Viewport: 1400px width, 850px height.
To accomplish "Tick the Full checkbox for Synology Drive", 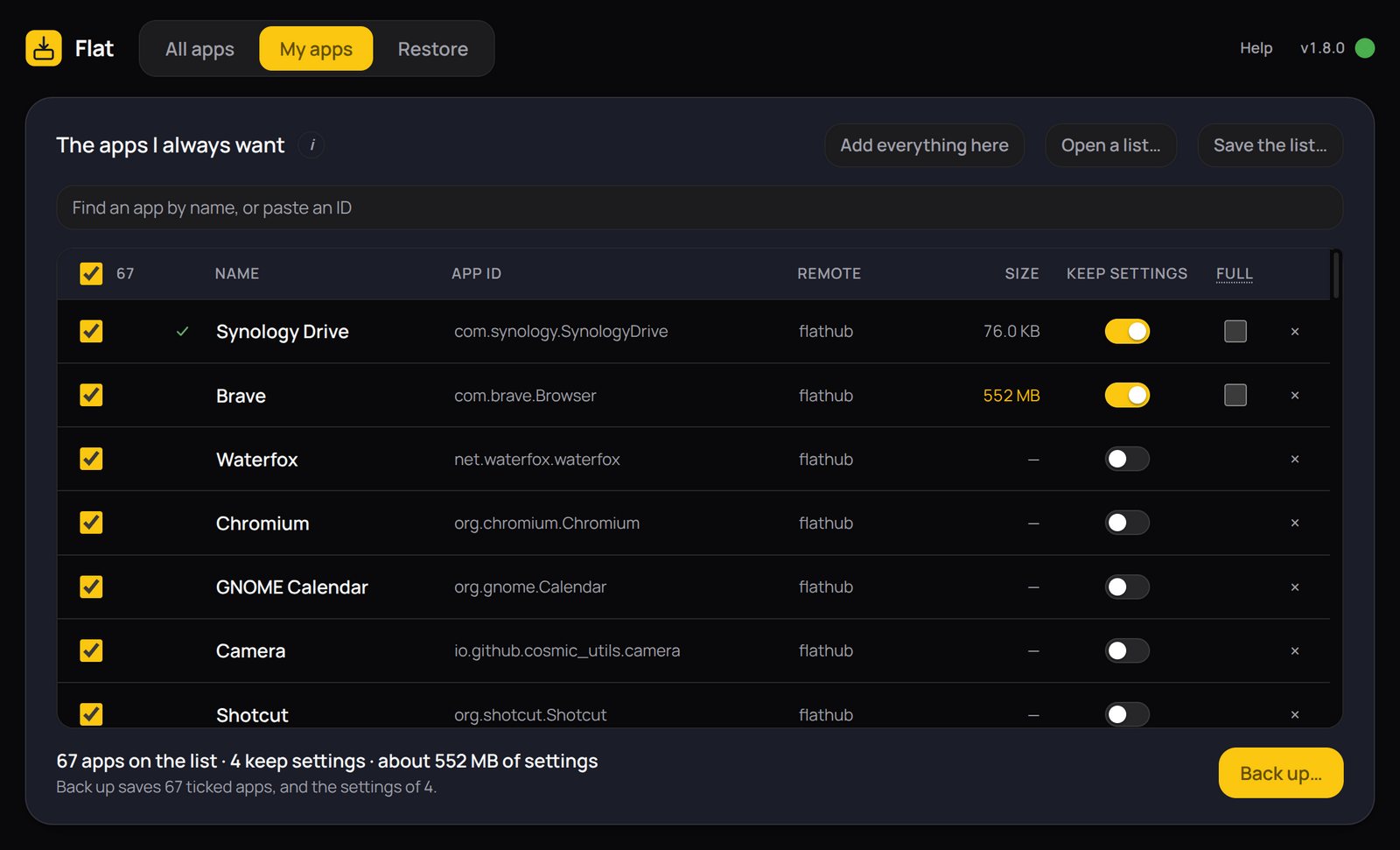I will [x=1235, y=331].
